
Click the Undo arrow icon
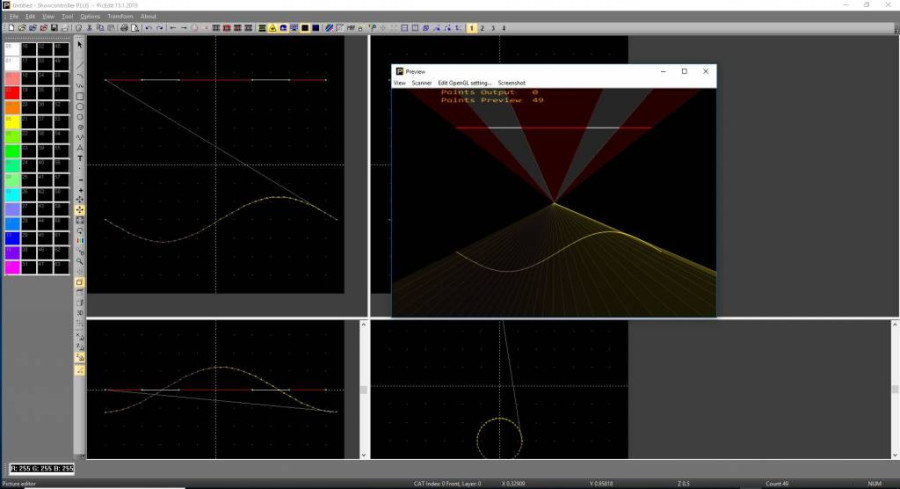pos(147,28)
